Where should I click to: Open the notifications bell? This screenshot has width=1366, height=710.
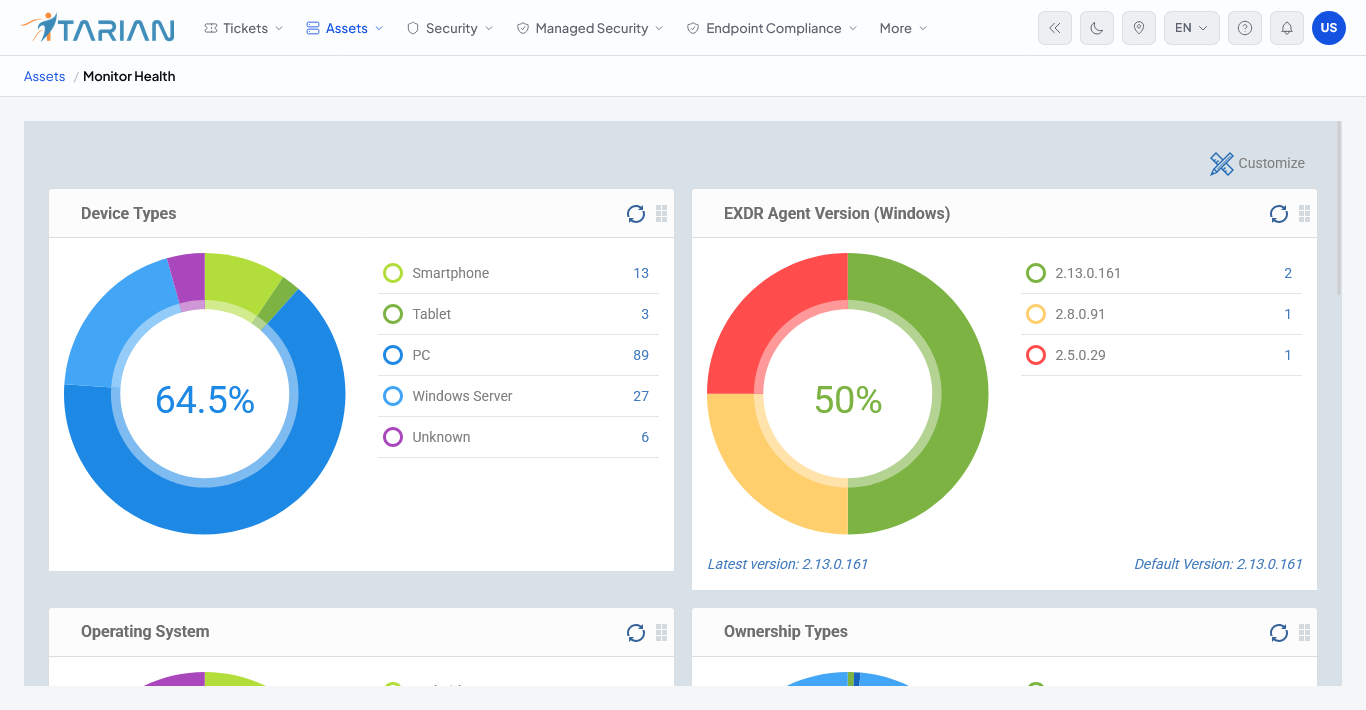[x=1287, y=28]
